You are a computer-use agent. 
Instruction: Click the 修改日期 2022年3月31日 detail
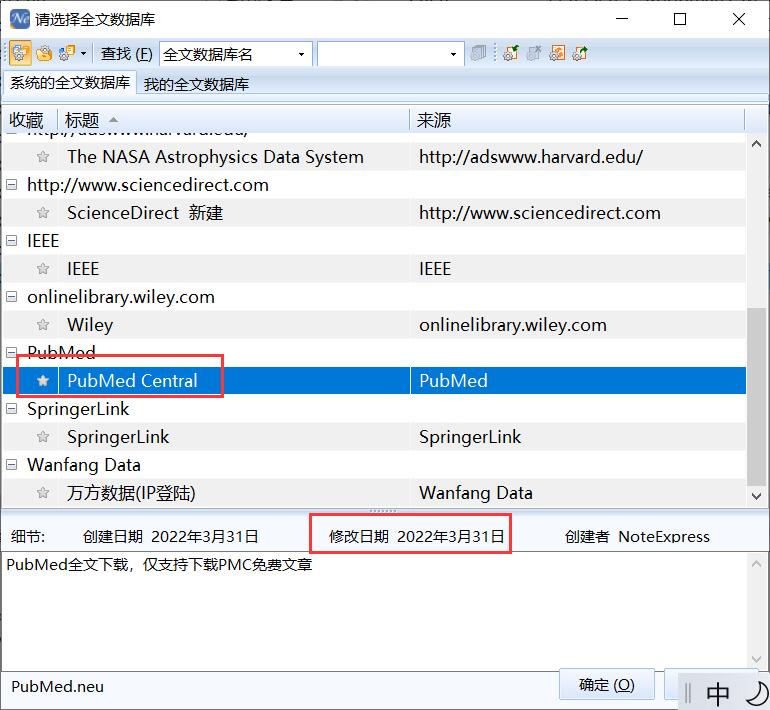tap(416, 536)
